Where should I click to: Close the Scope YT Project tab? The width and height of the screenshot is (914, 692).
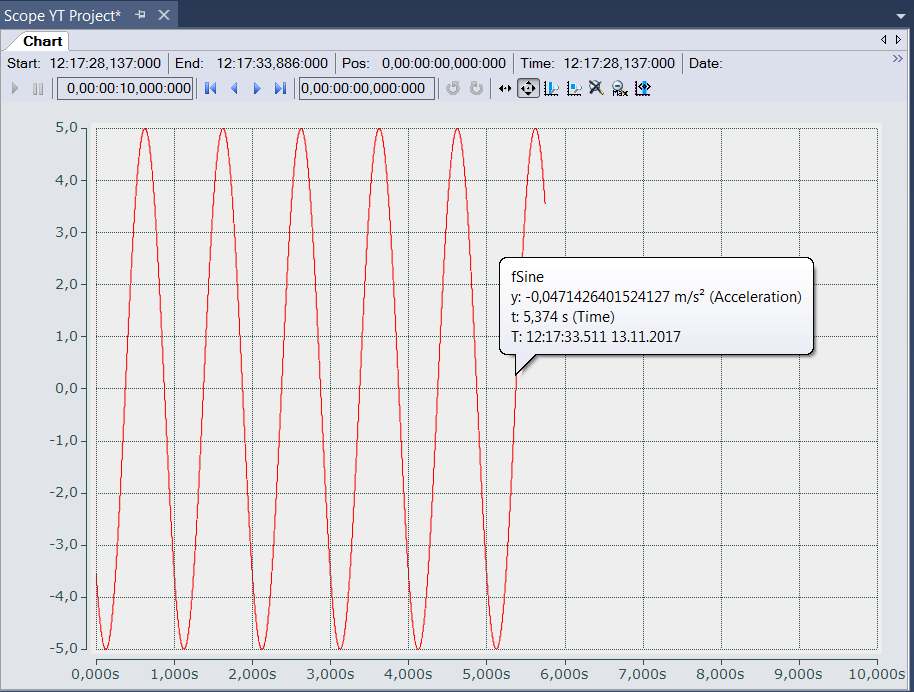click(164, 15)
